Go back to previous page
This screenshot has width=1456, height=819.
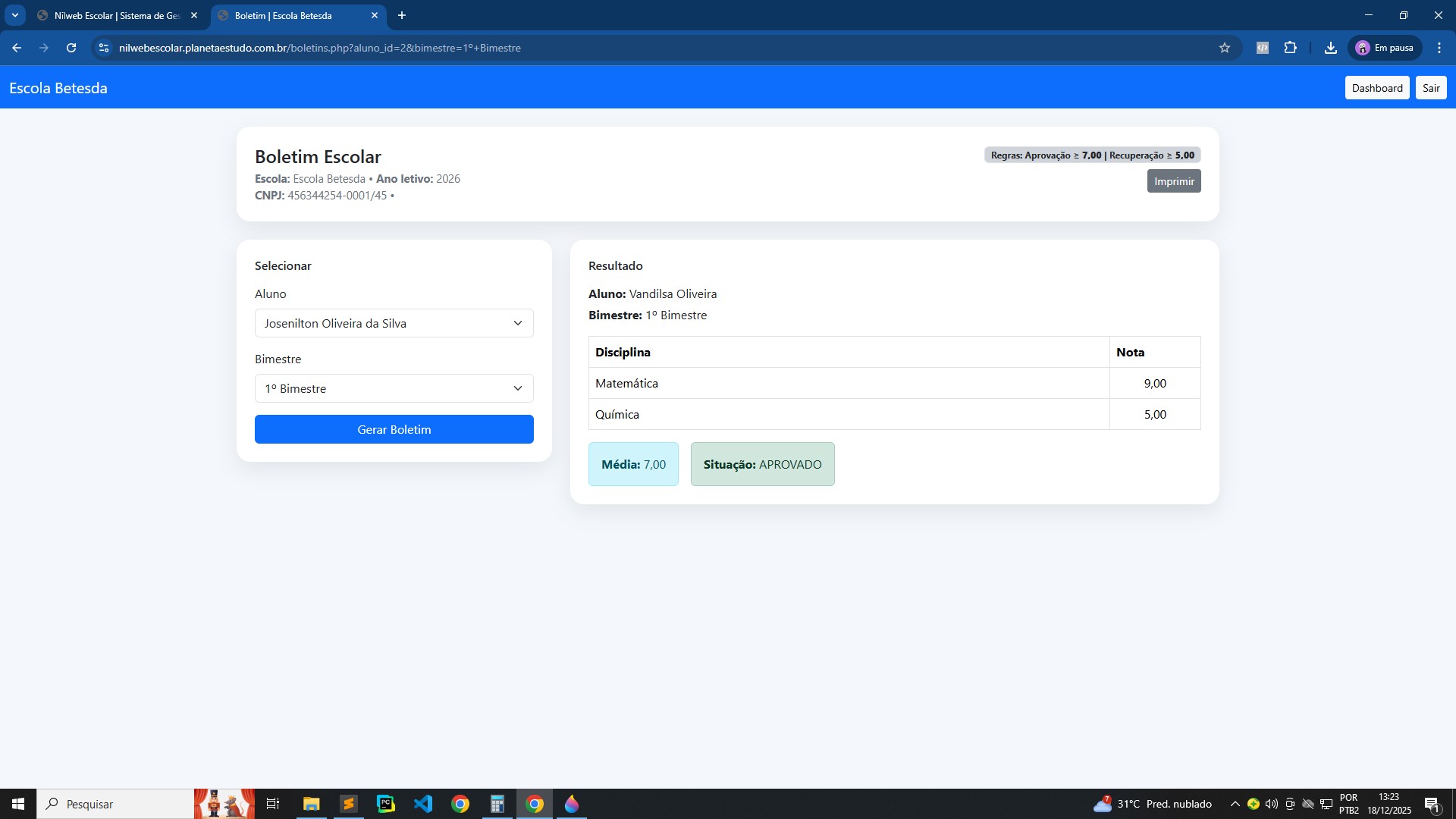pyautogui.click(x=17, y=48)
